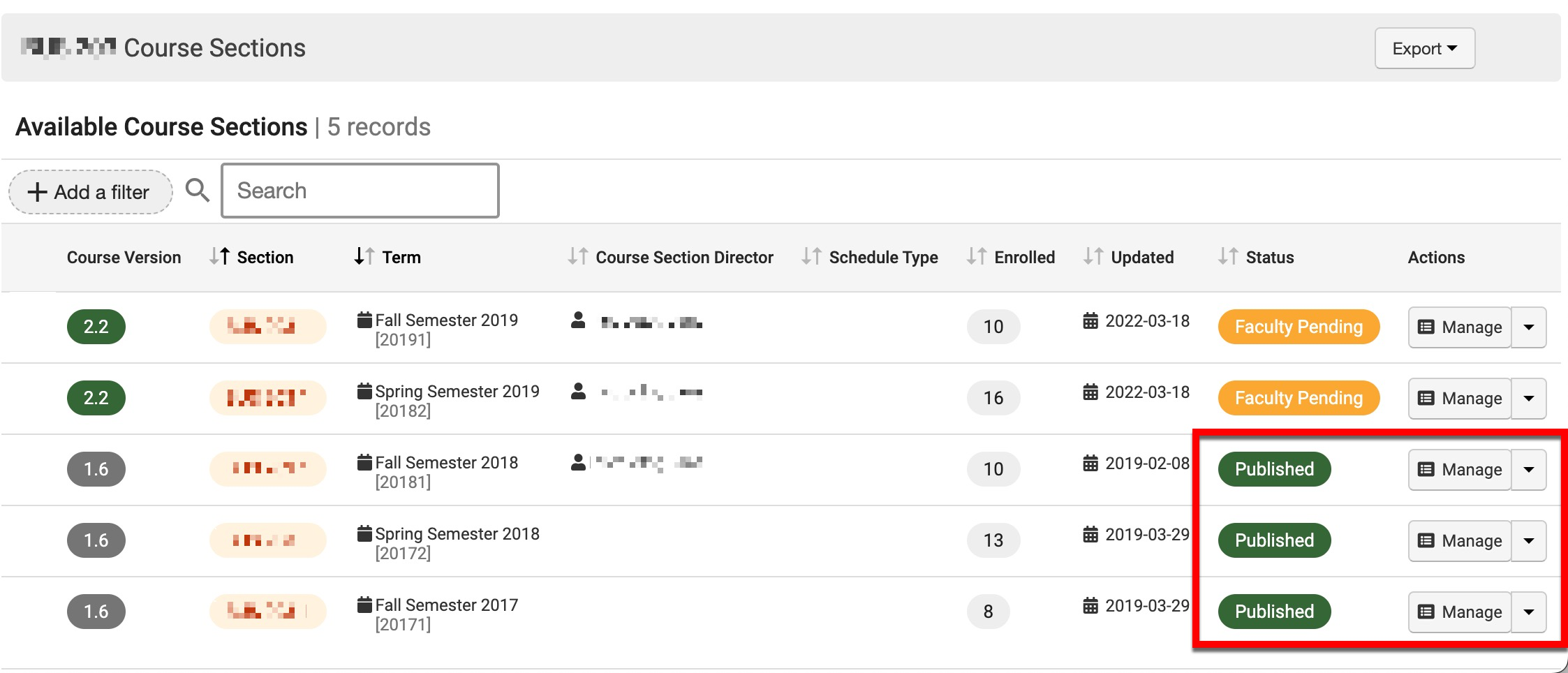Screen dimensions: 1568x673
Task: Sort by Term column arrows icon
Action: [x=364, y=257]
